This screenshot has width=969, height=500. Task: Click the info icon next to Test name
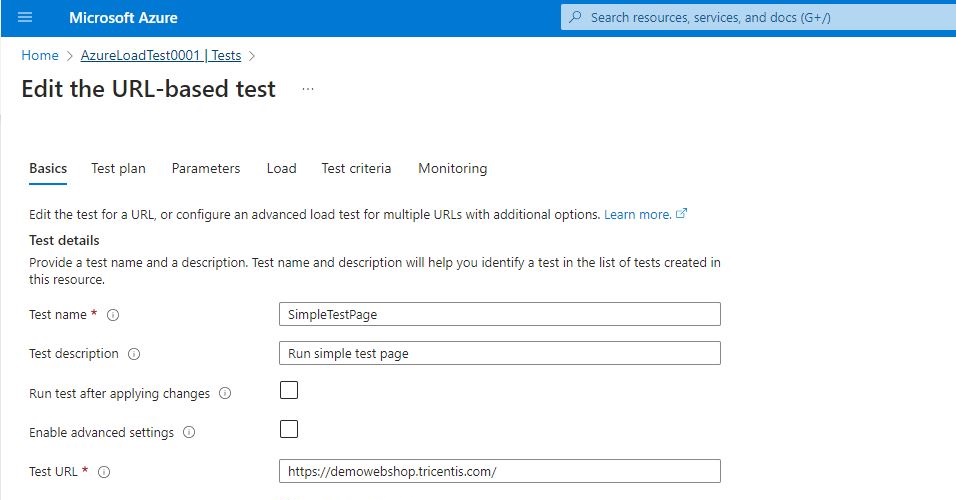coord(113,315)
